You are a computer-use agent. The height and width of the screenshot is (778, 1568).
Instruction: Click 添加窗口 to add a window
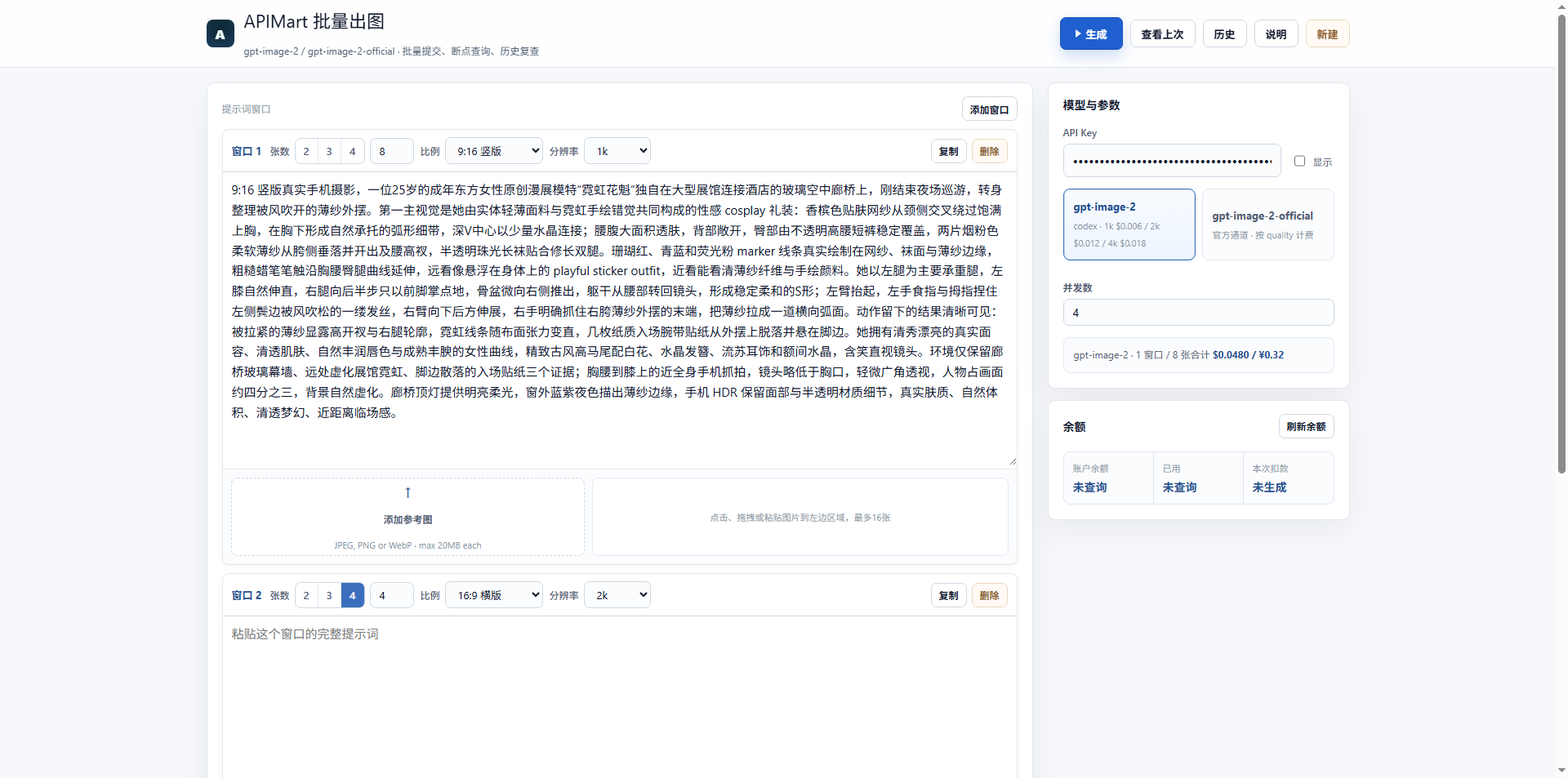pos(989,109)
